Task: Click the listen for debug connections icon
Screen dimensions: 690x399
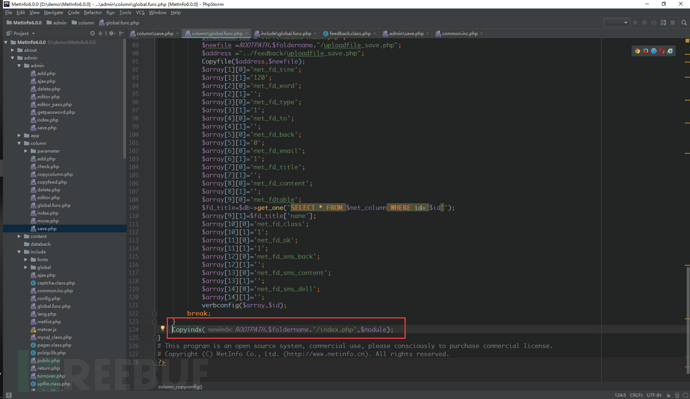Action: (x=663, y=22)
